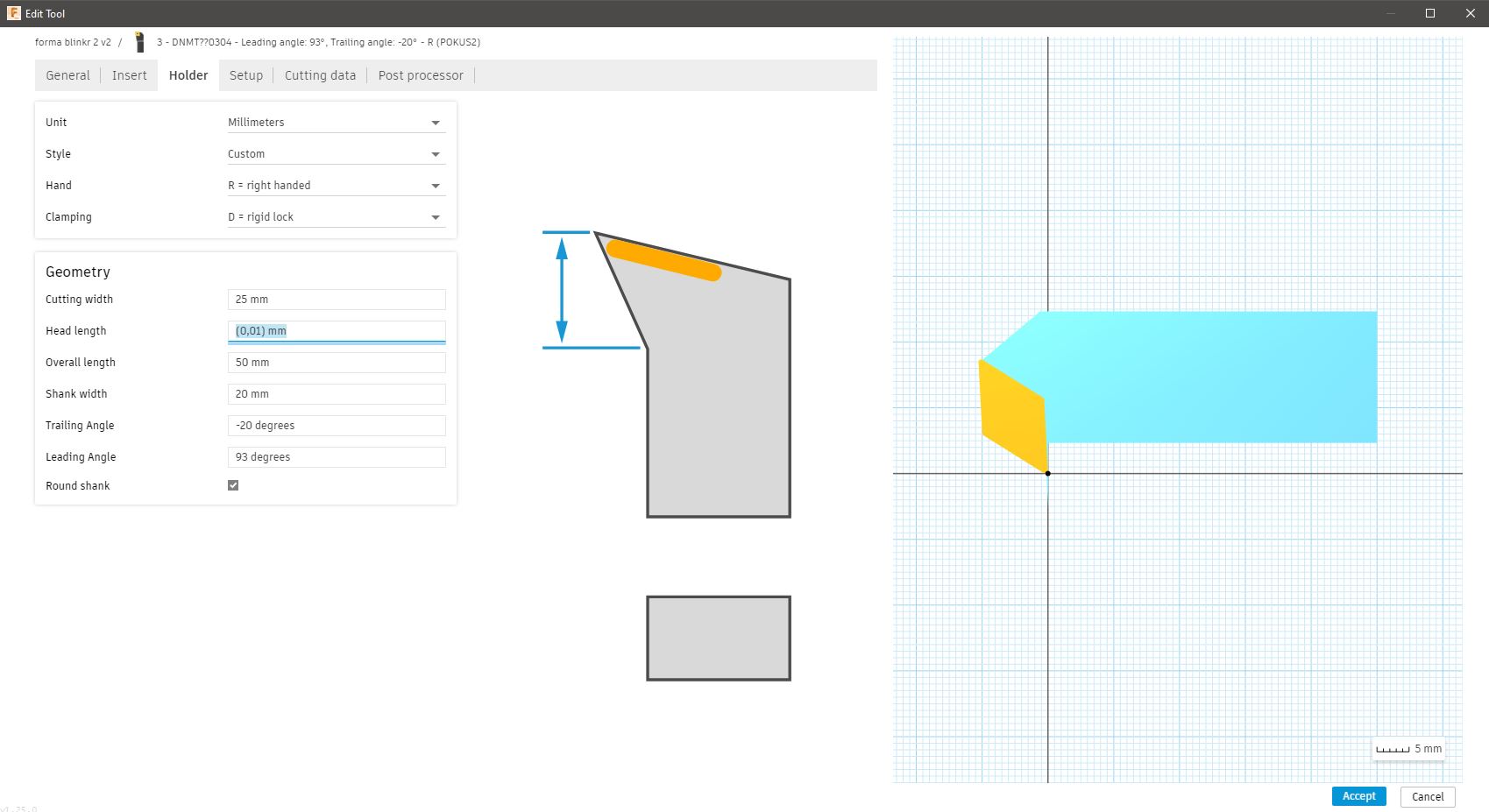The image size is (1489, 812).
Task: Click the cyan holder body in preview
Action: pyautogui.click(x=1209, y=377)
